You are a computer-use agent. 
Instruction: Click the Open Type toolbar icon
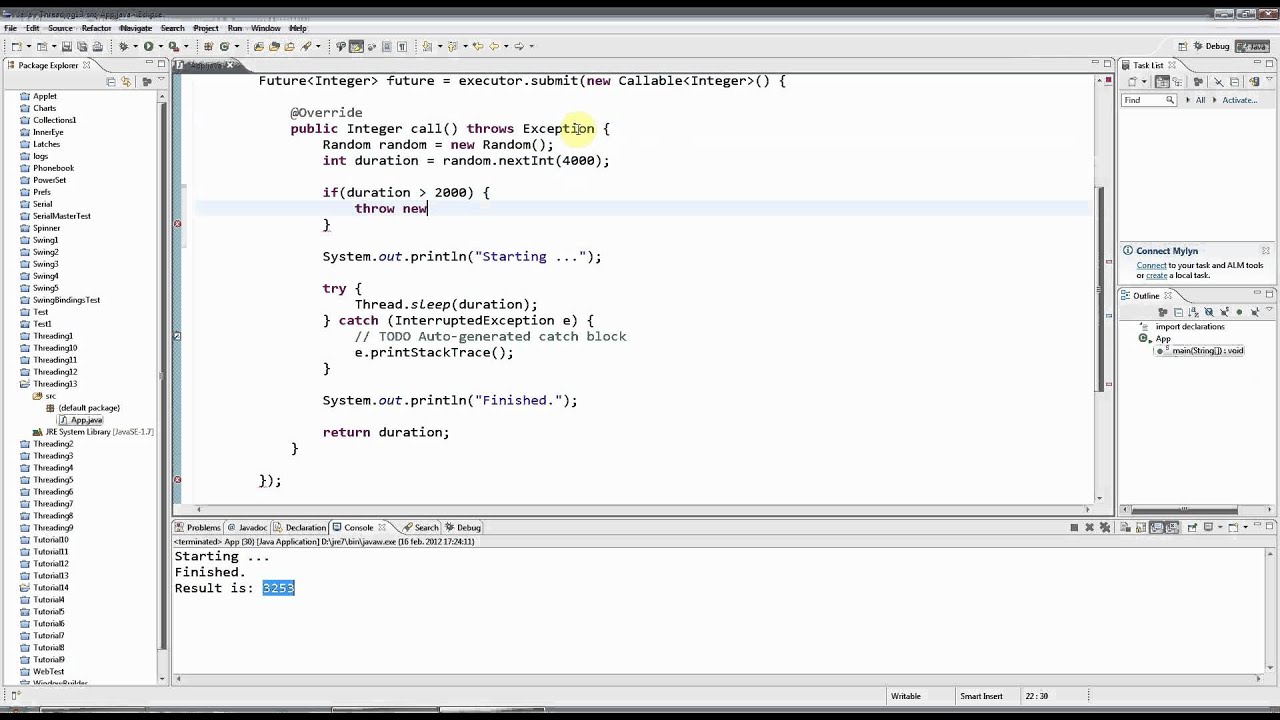click(258, 46)
